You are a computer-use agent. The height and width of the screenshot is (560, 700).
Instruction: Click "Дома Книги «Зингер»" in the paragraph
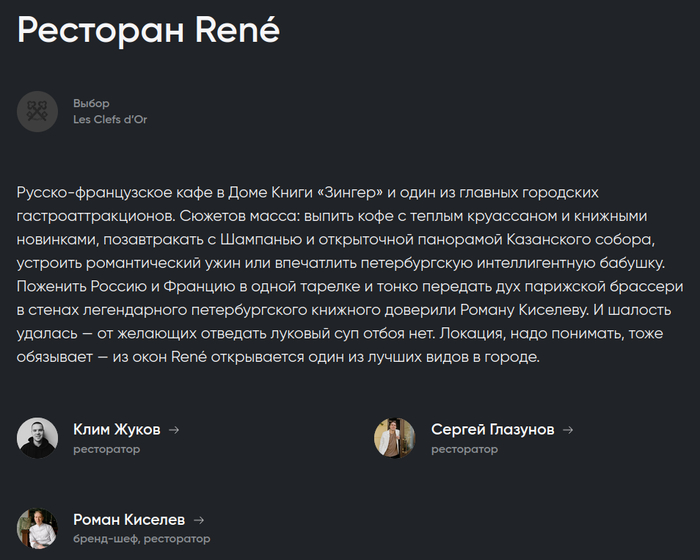[306, 192]
